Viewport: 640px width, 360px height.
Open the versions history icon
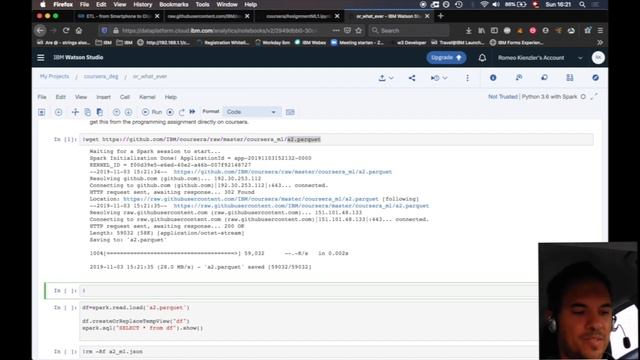(x=544, y=78)
